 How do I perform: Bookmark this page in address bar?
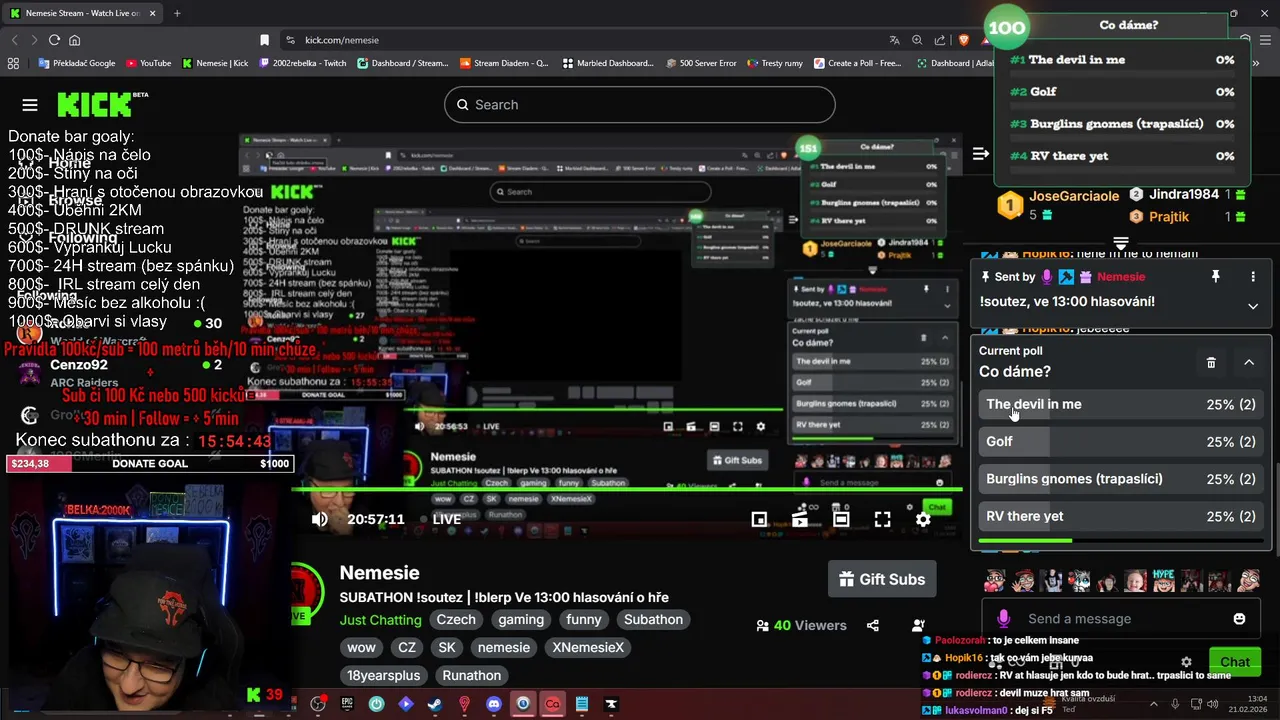[264, 40]
